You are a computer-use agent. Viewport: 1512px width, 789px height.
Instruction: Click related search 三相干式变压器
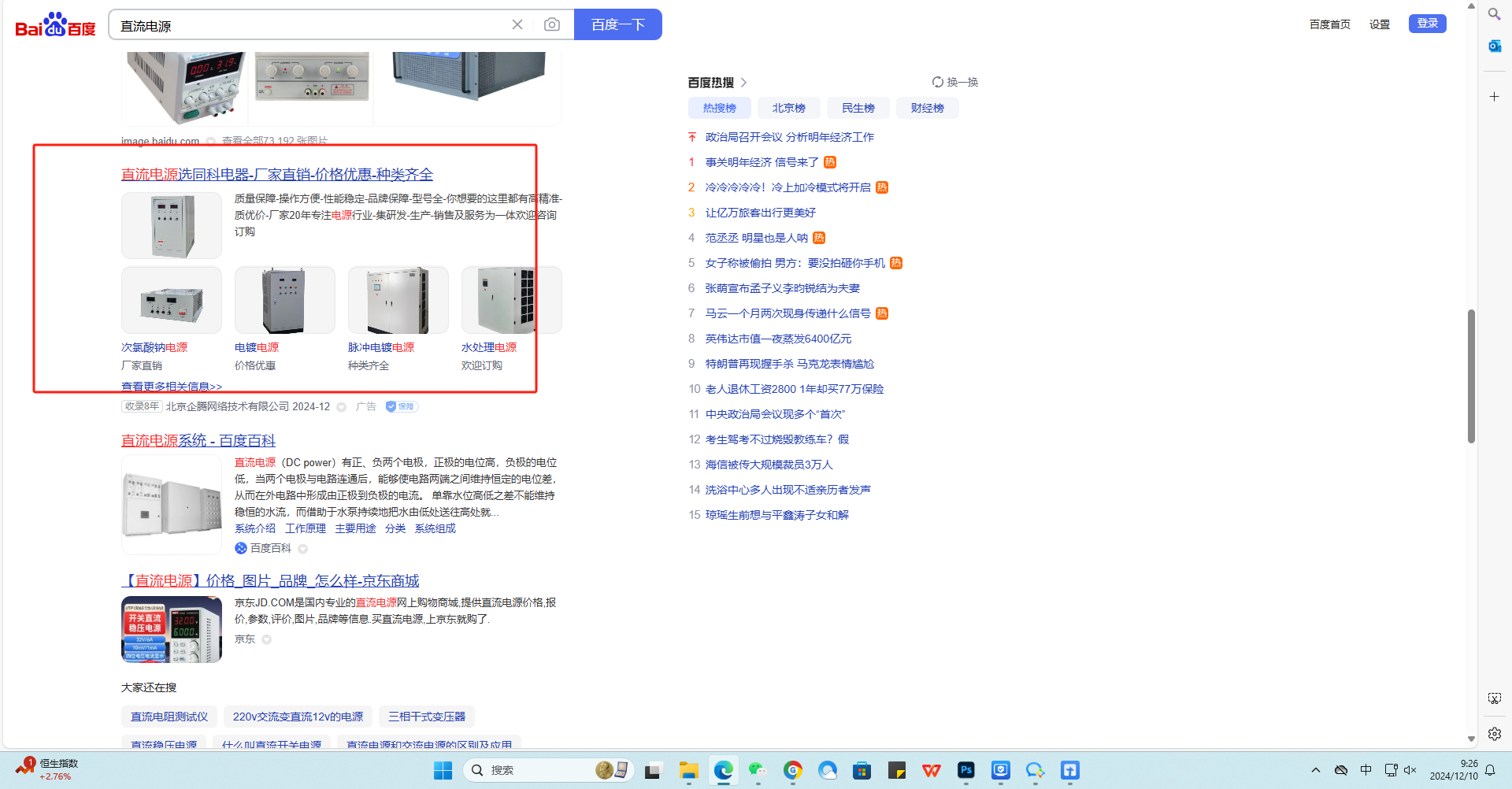coord(427,717)
